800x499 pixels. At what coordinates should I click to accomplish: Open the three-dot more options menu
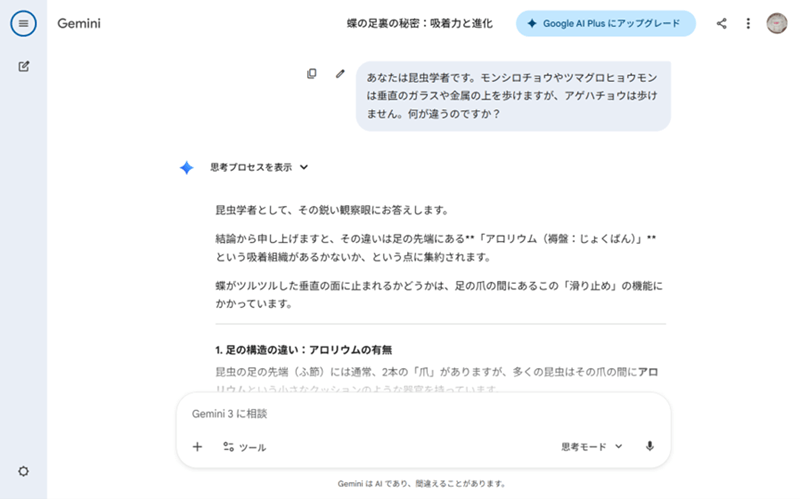click(x=748, y=23)
